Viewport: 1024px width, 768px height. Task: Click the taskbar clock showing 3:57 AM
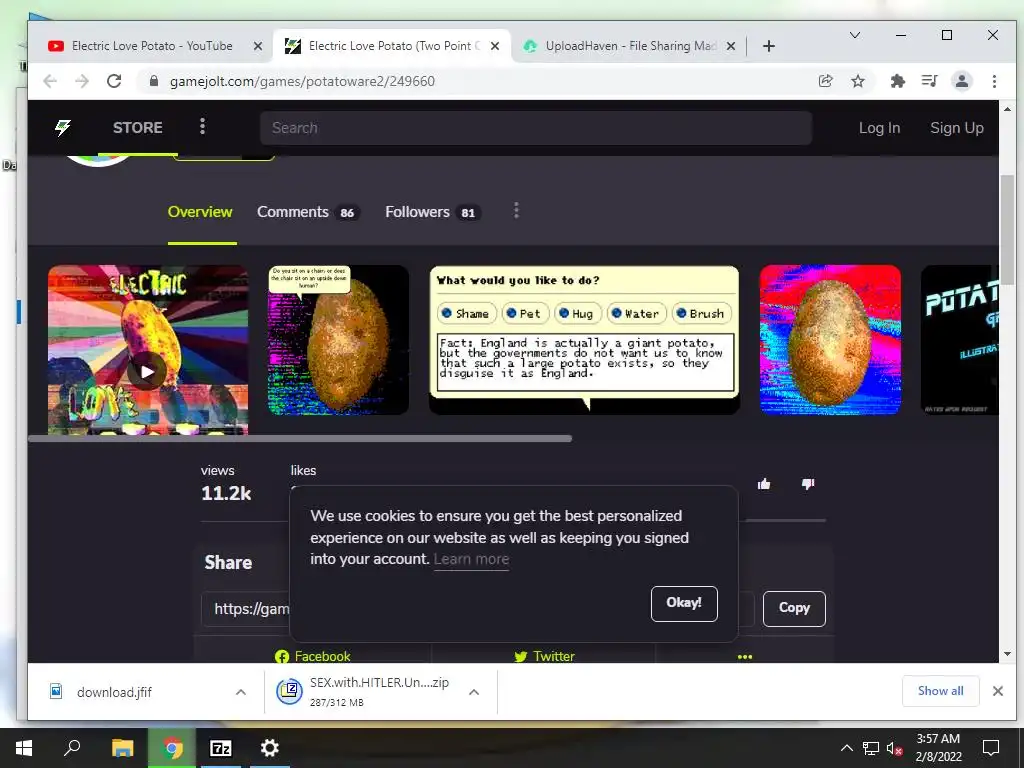[938, 748]
